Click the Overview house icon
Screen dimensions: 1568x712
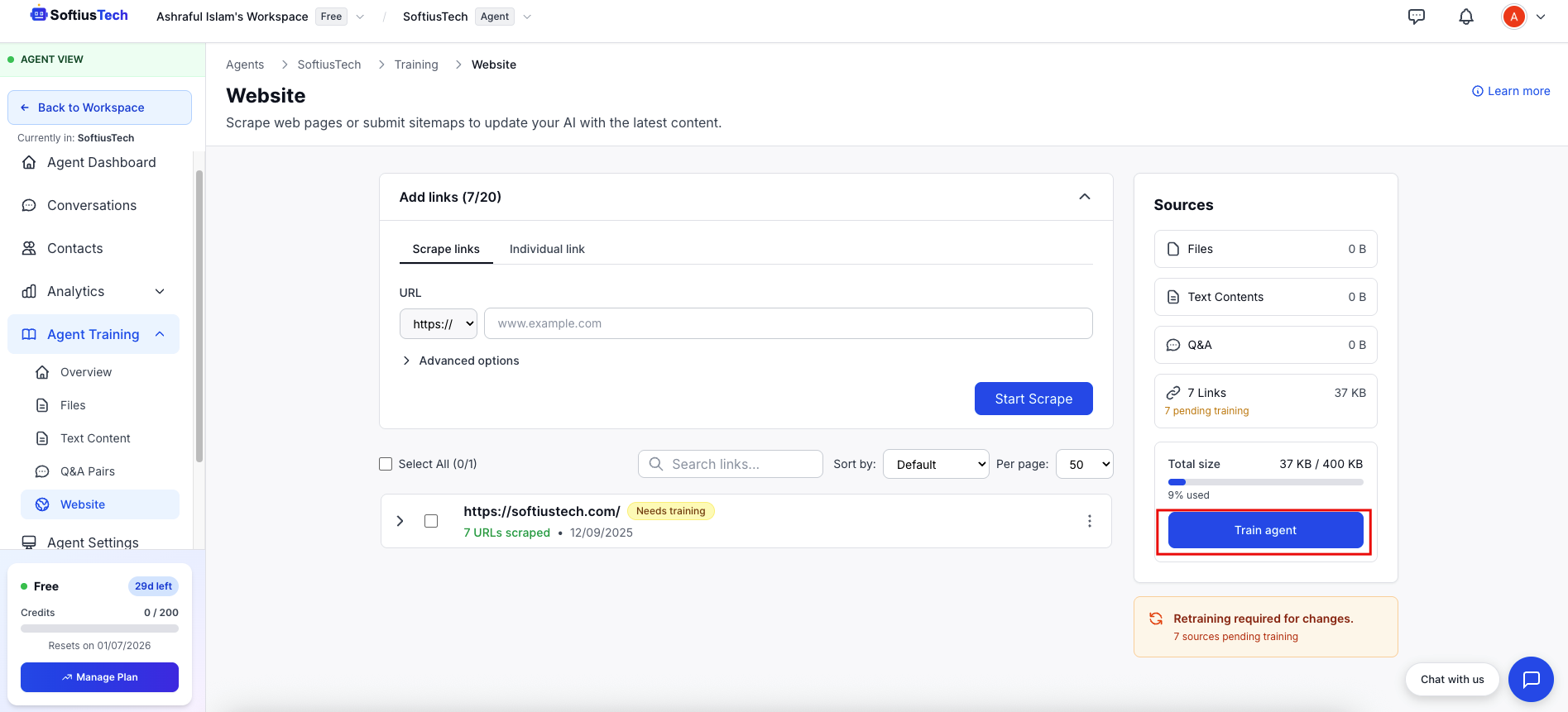(42, 372)
